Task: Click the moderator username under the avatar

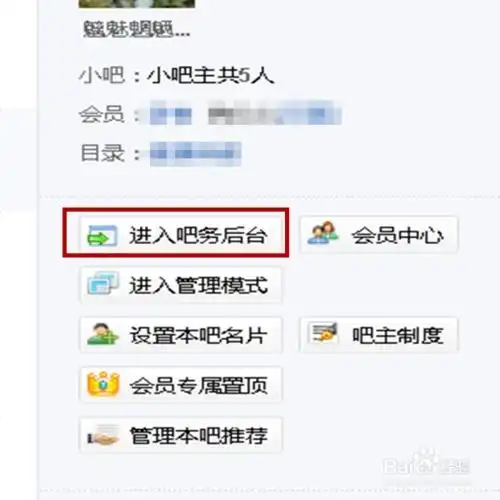Action: coord(136,29)
